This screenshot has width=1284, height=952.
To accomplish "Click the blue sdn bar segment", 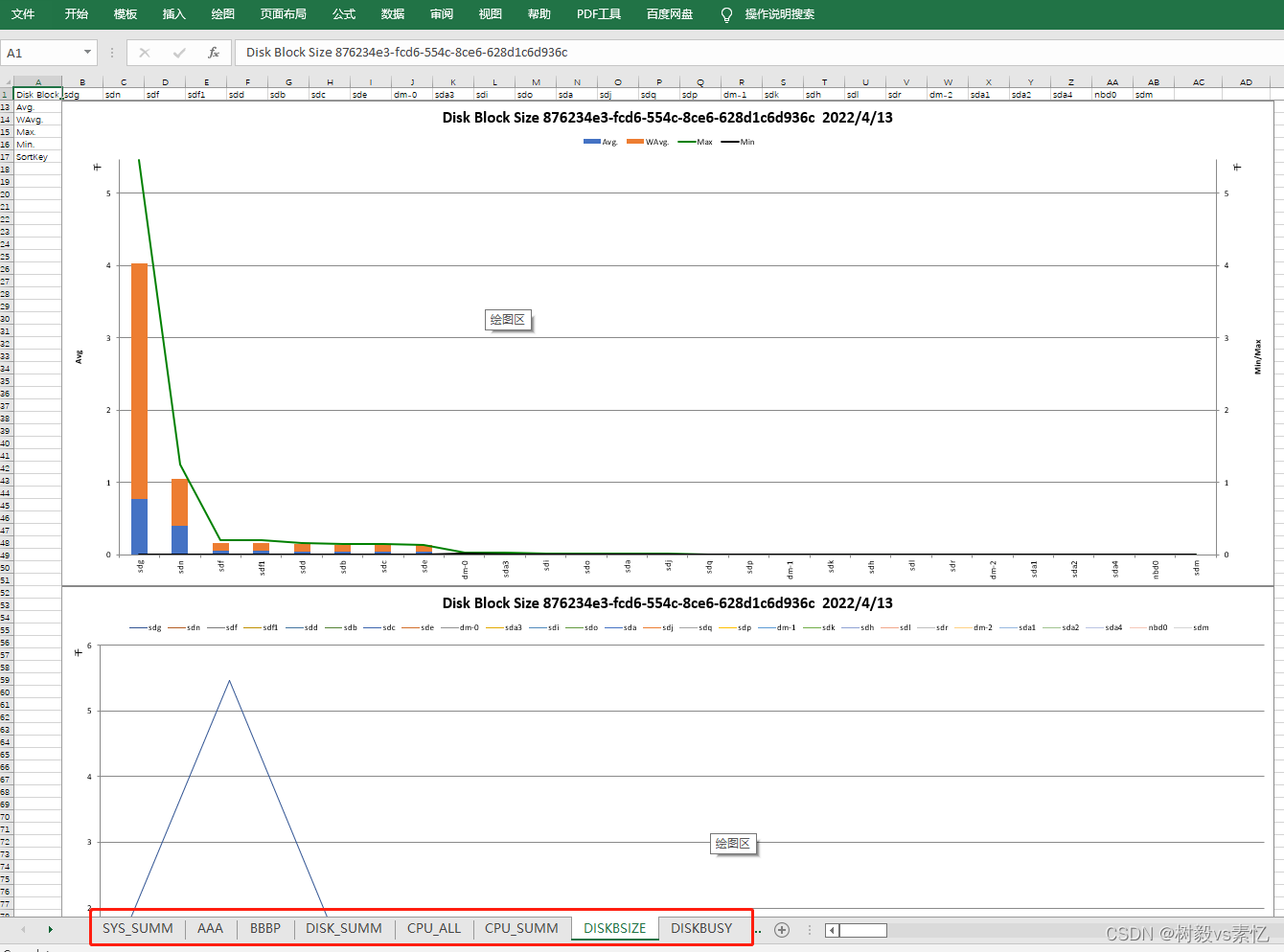I will (179, 540).
